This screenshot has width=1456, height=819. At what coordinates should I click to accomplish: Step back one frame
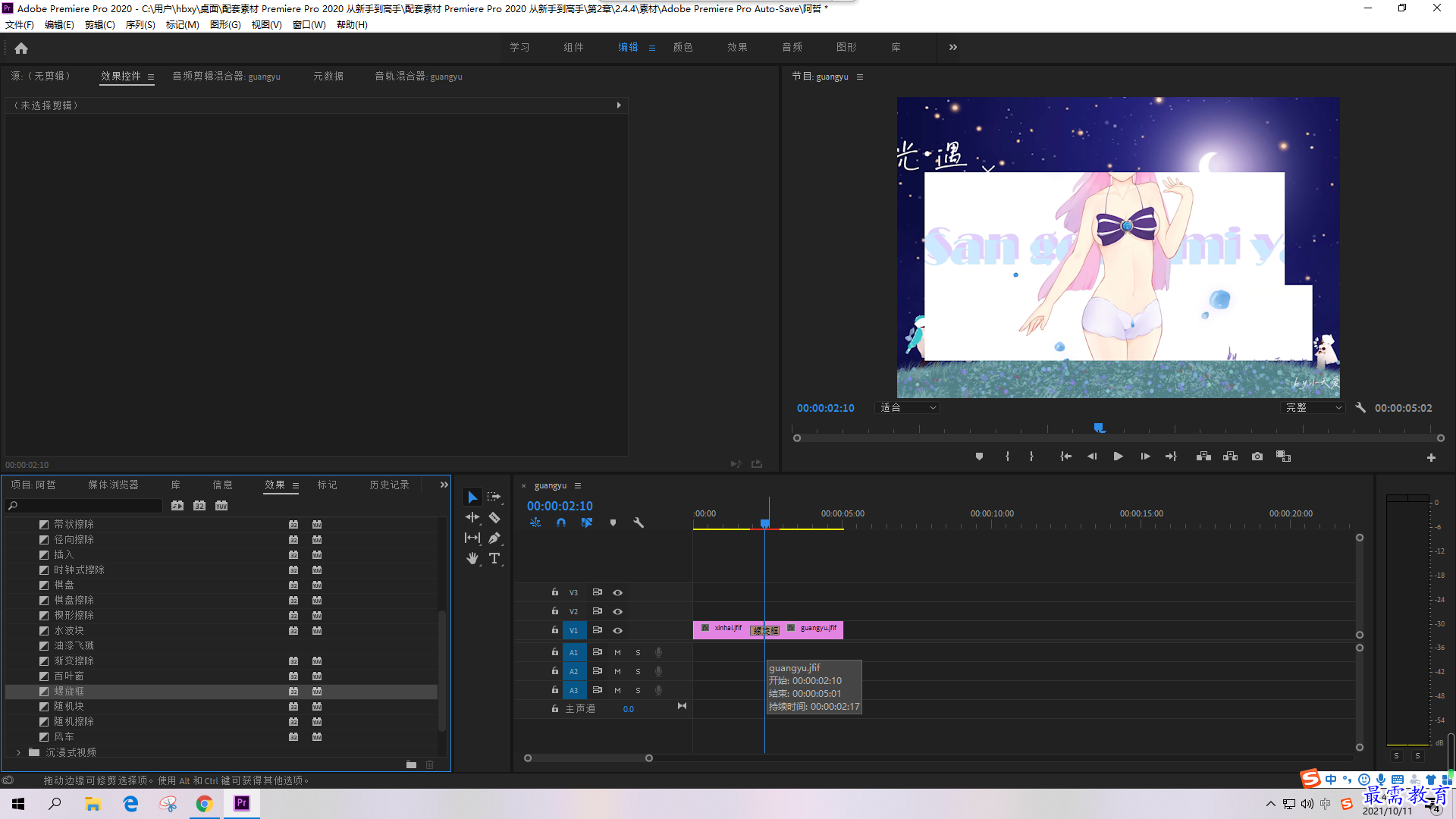(1092, 457)
